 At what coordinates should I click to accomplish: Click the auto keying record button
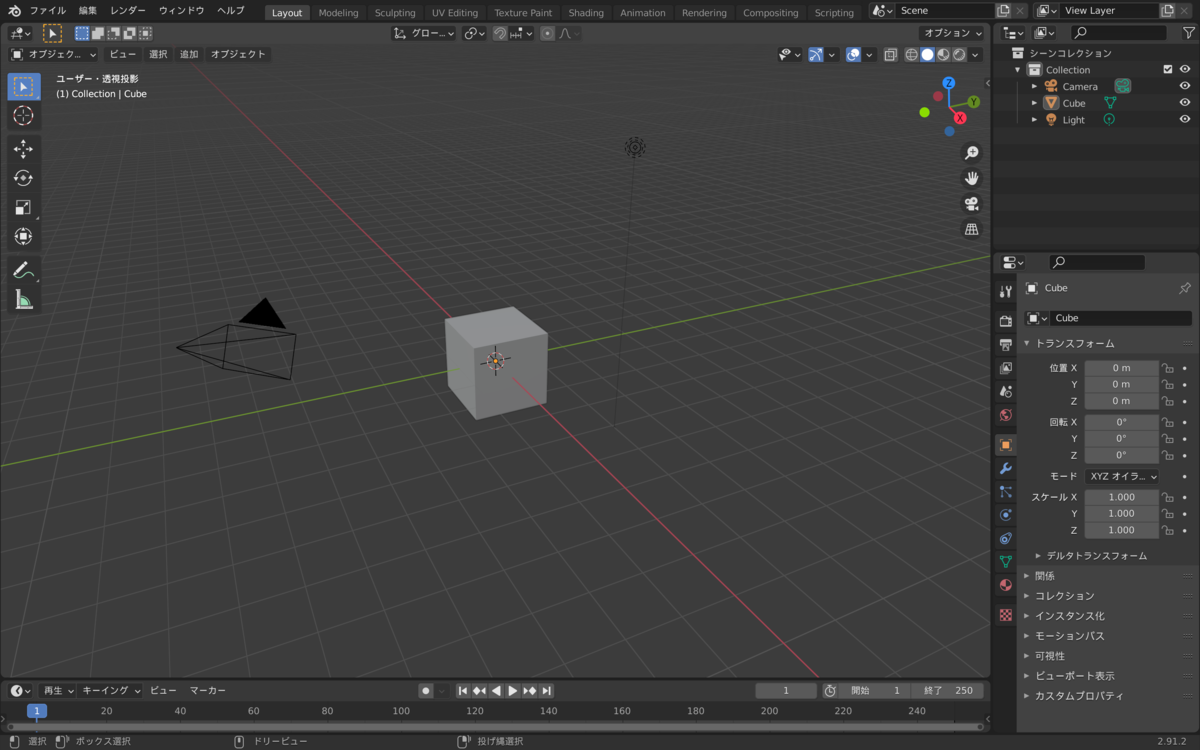tap(426, 691)
